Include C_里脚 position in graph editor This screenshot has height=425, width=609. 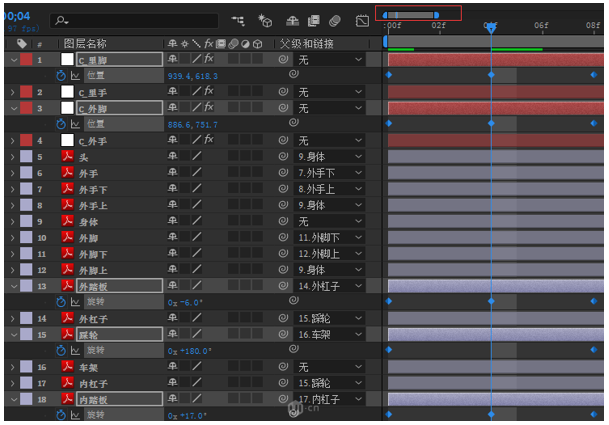75,76
